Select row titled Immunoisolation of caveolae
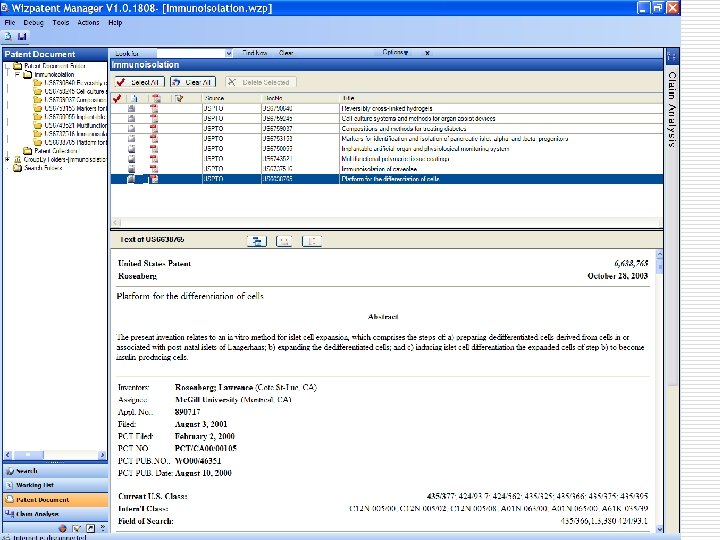The height and width of the screenshot is (540, 720). 387,169
